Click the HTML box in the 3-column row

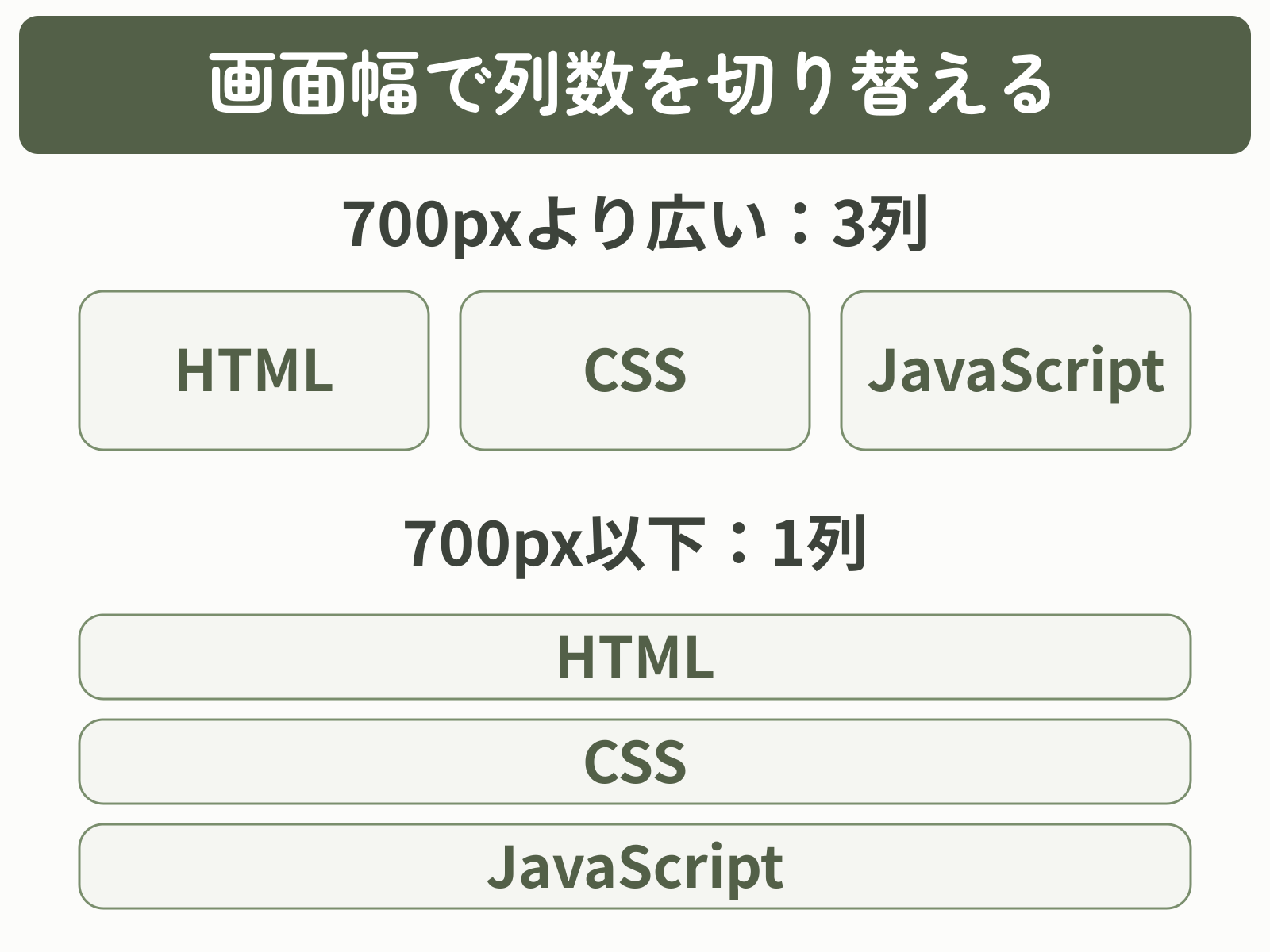pyautogui.click(x=254, y=370)
